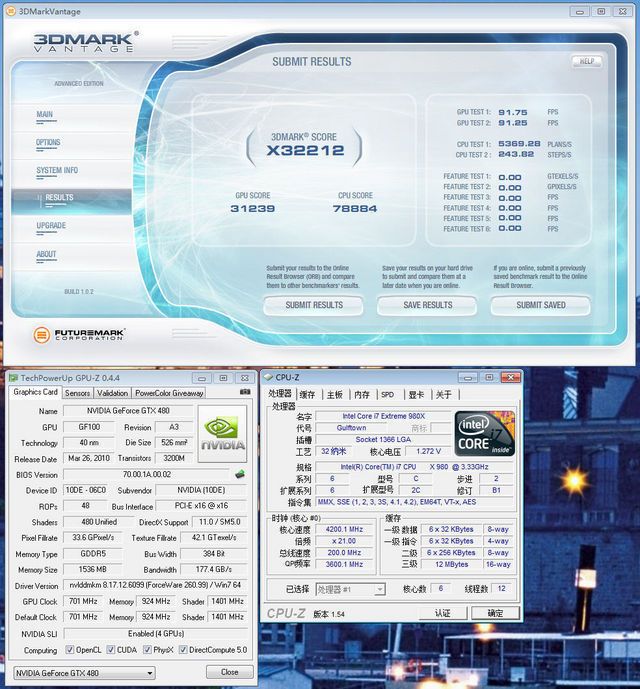Click the GPU-Z Name field NVIDIA GeForce GTX 480
The image size is (640, 689).
pyautogui.click(x=128, y=411)
